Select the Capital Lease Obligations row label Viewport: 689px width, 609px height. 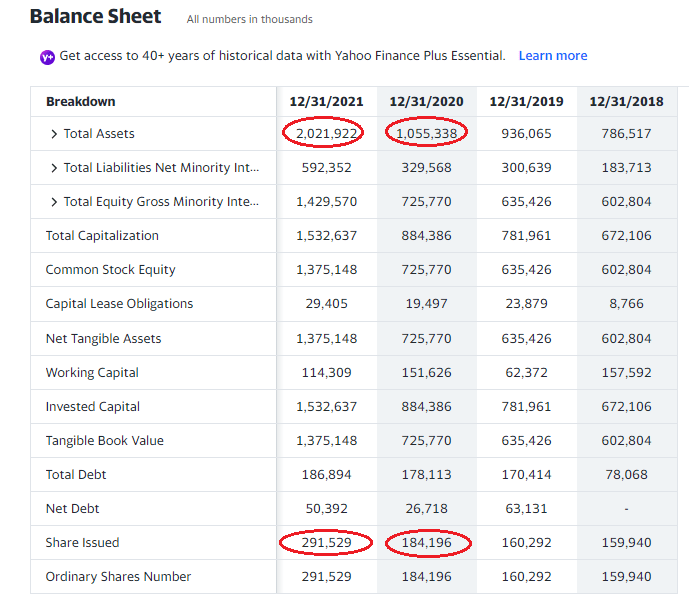click(x=119, y=304)
